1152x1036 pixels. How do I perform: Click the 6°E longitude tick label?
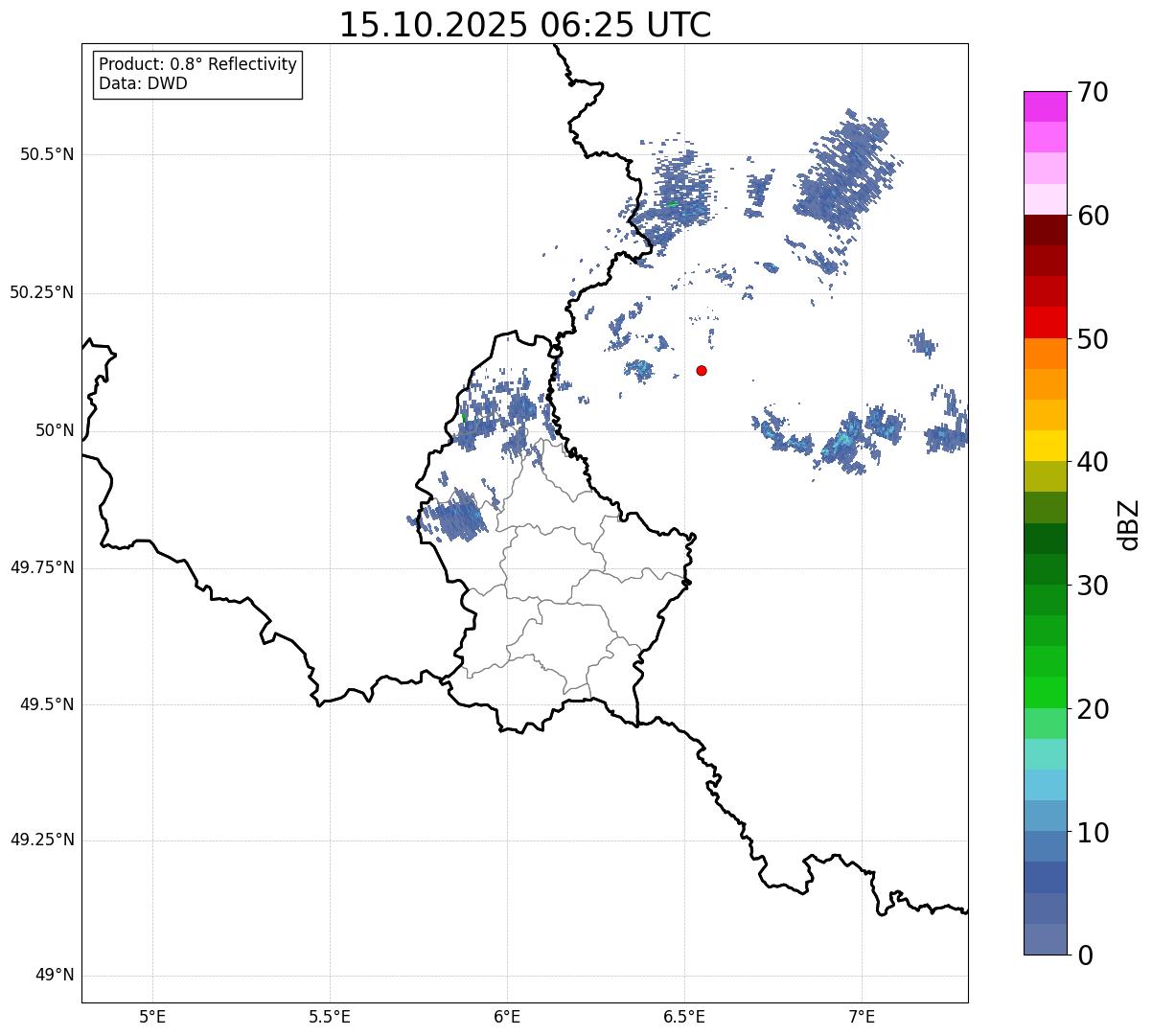pyautogui.click(x=507, y=1016)
